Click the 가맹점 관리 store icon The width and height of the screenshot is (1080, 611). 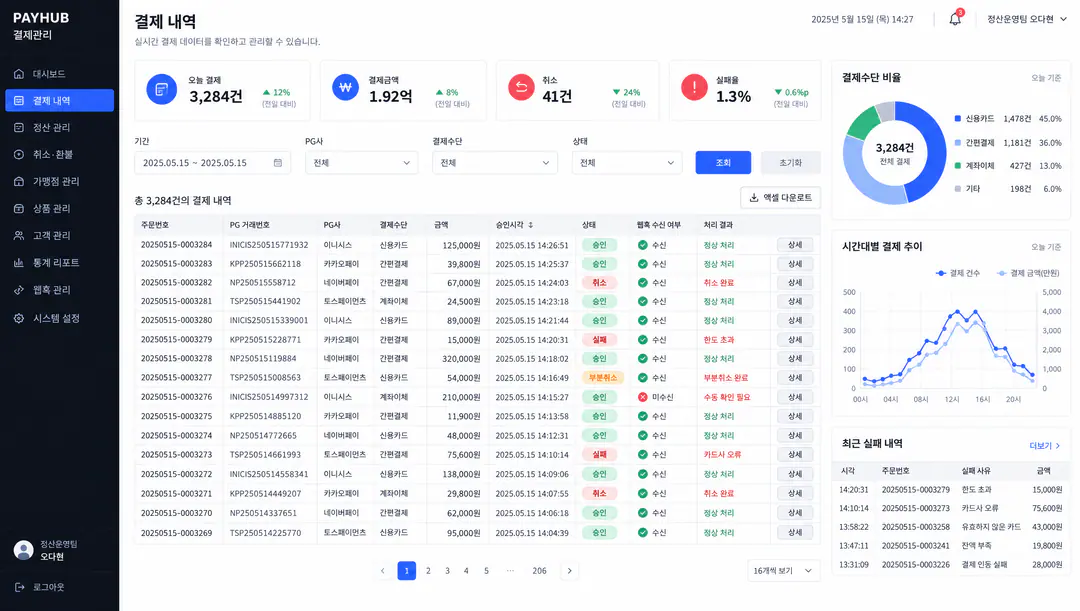click(19, 181)
